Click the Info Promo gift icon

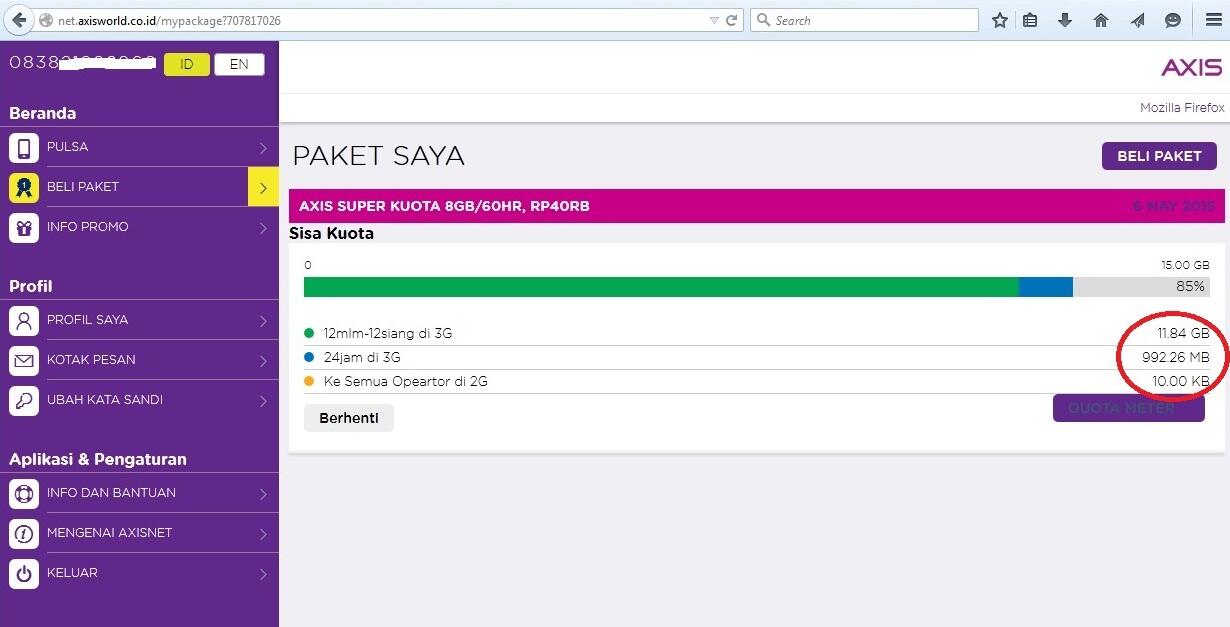coord(24,227)
